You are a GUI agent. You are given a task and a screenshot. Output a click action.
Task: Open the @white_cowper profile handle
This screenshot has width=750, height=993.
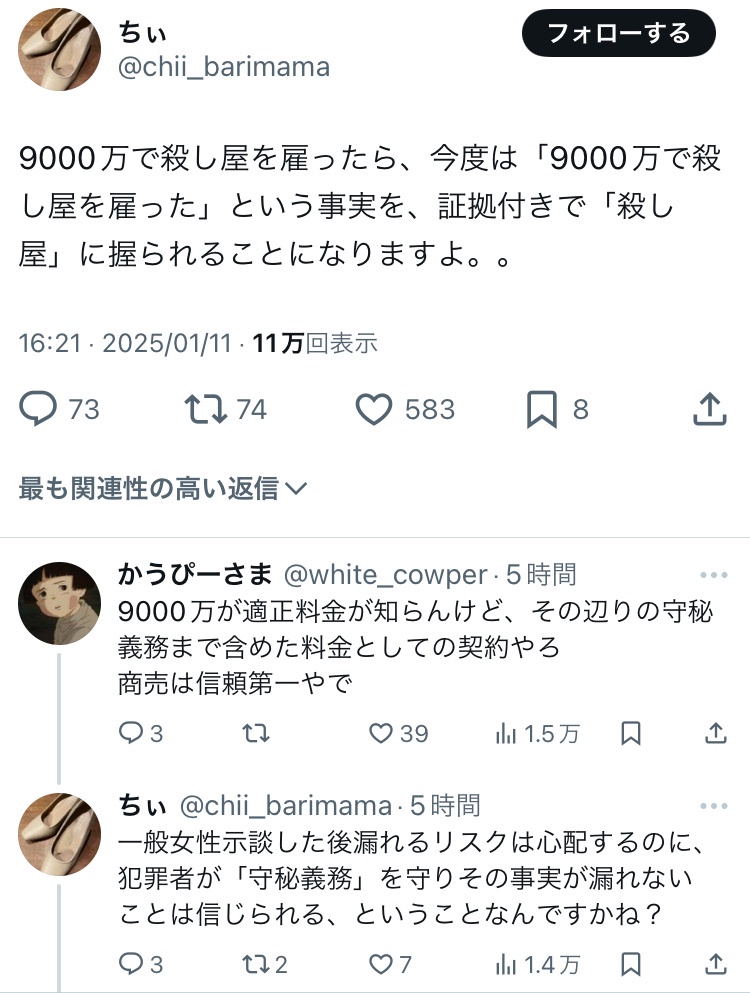[385, 575]
